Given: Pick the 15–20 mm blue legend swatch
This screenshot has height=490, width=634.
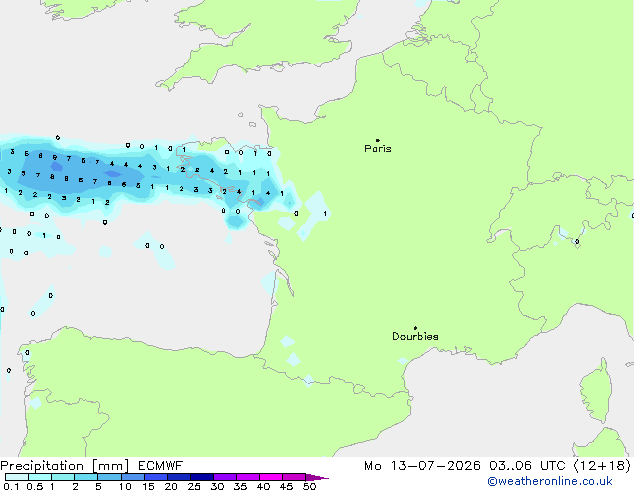Looking at the screenshot, I should [156, 477].
